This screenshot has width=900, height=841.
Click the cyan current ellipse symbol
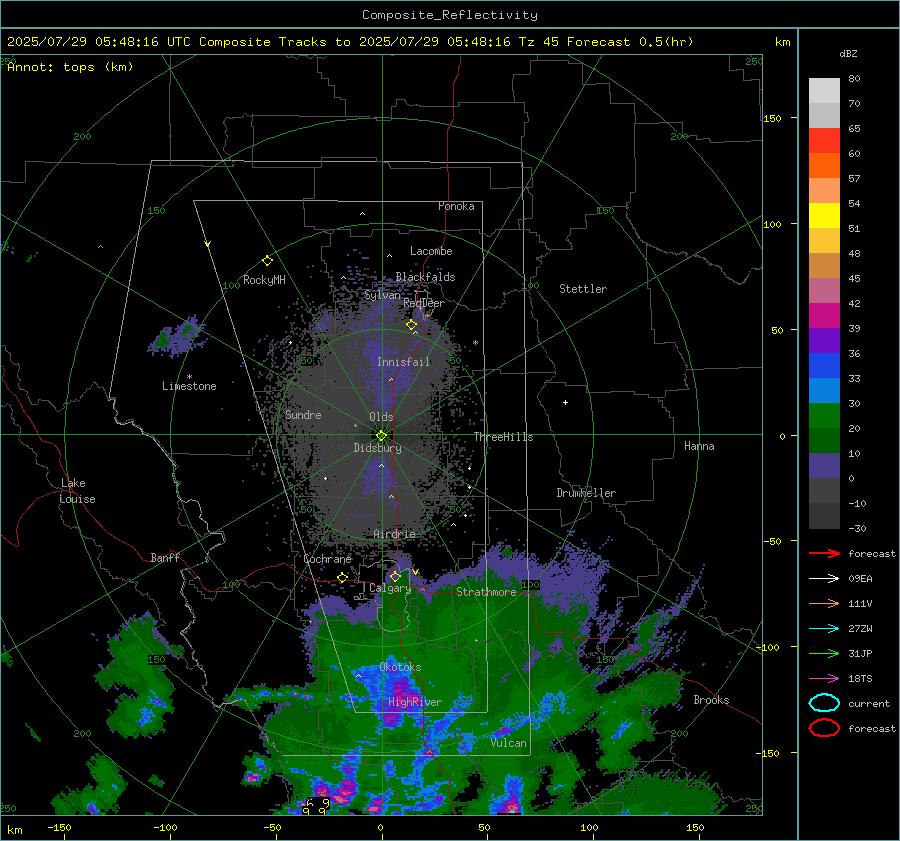coord(824,703)
